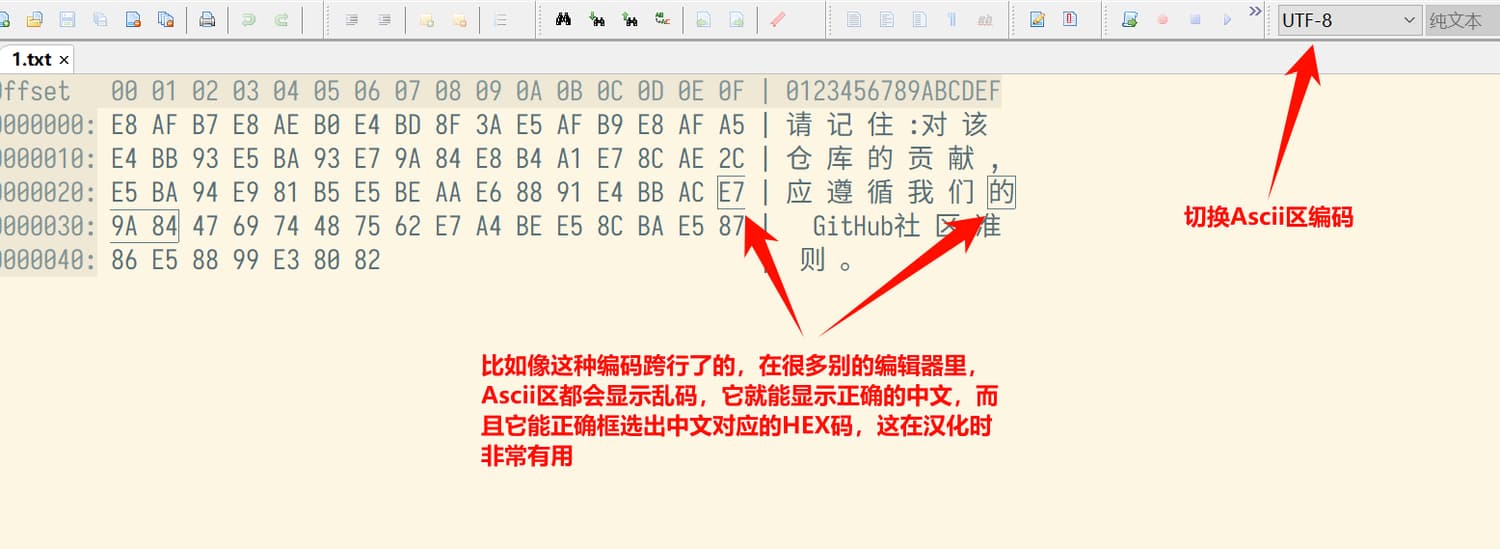
Task: Open the UTF-8 encoding dropdown
Action: 1349,20
